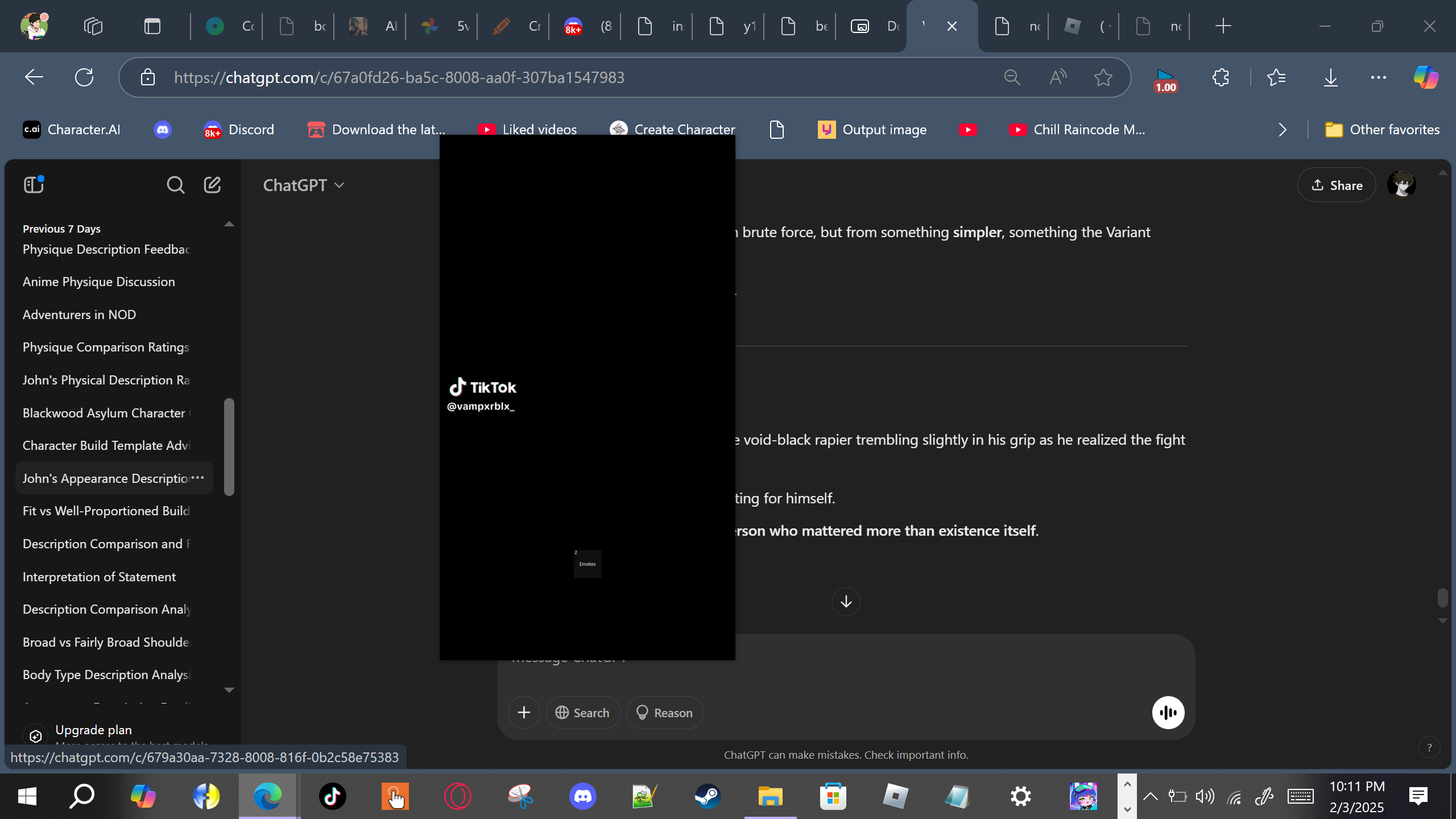Screen dimensions: 1456x819
Task: Open options for John's Appearance Description chat
Action: pos(197,478)
